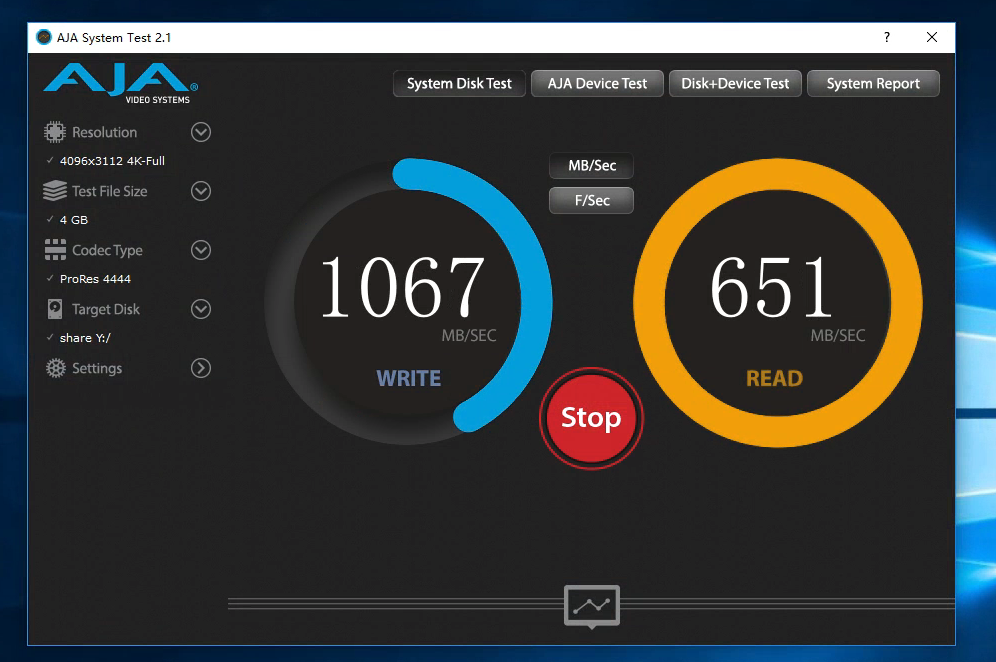996x662 pixels.
Task: Click the 651 read speed readout
Action: (771, 287)
